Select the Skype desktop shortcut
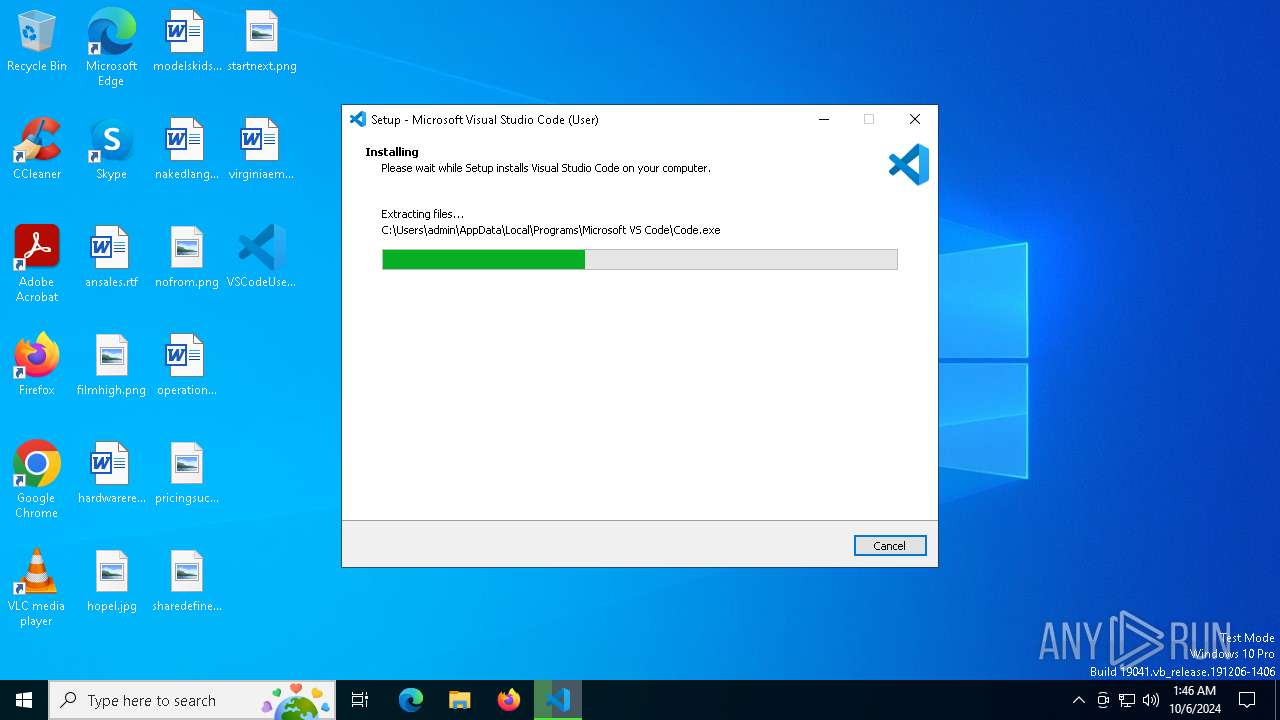This screenshot has height=720, width=1280. (111, 150)
